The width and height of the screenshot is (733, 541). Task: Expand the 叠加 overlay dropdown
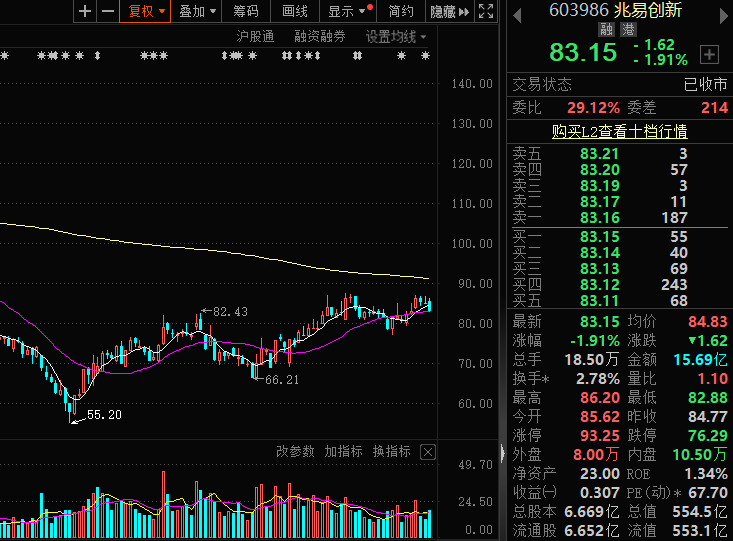point(196,12)
